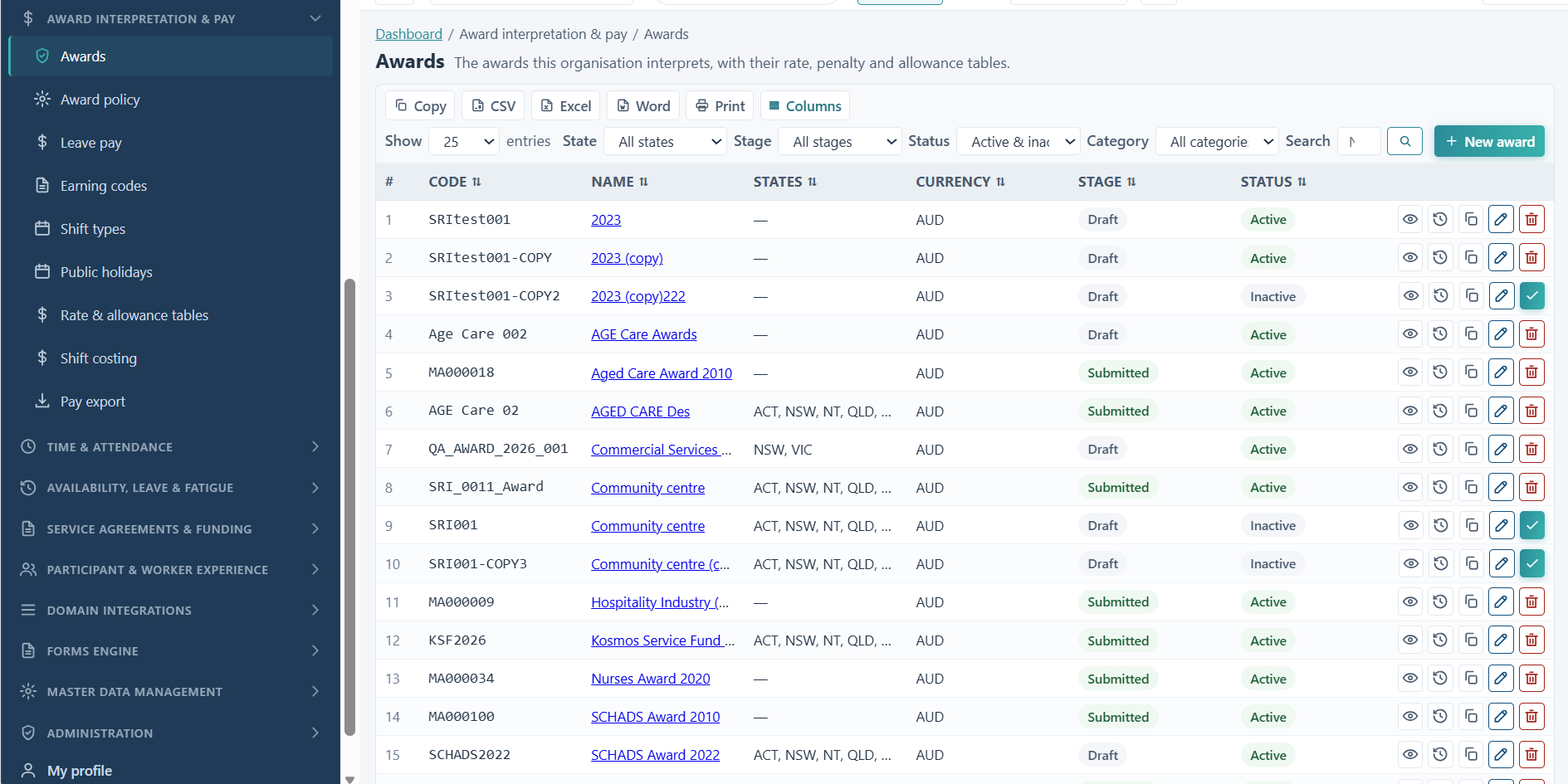This screenshot has height=784, width=1568.
Task: Sort the table by States column
Action: click(x=785, y=182)
